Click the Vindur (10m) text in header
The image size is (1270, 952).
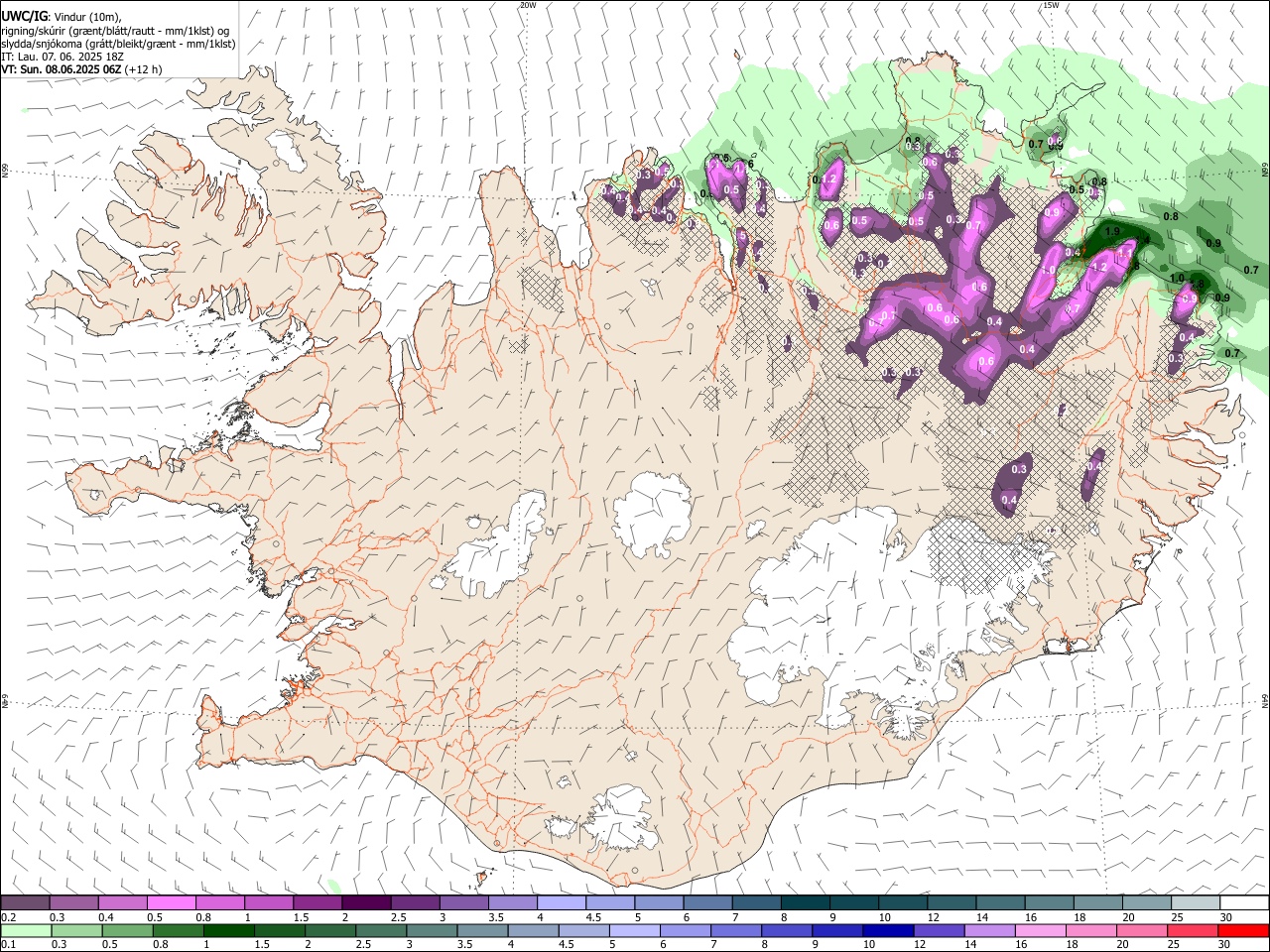86,16
